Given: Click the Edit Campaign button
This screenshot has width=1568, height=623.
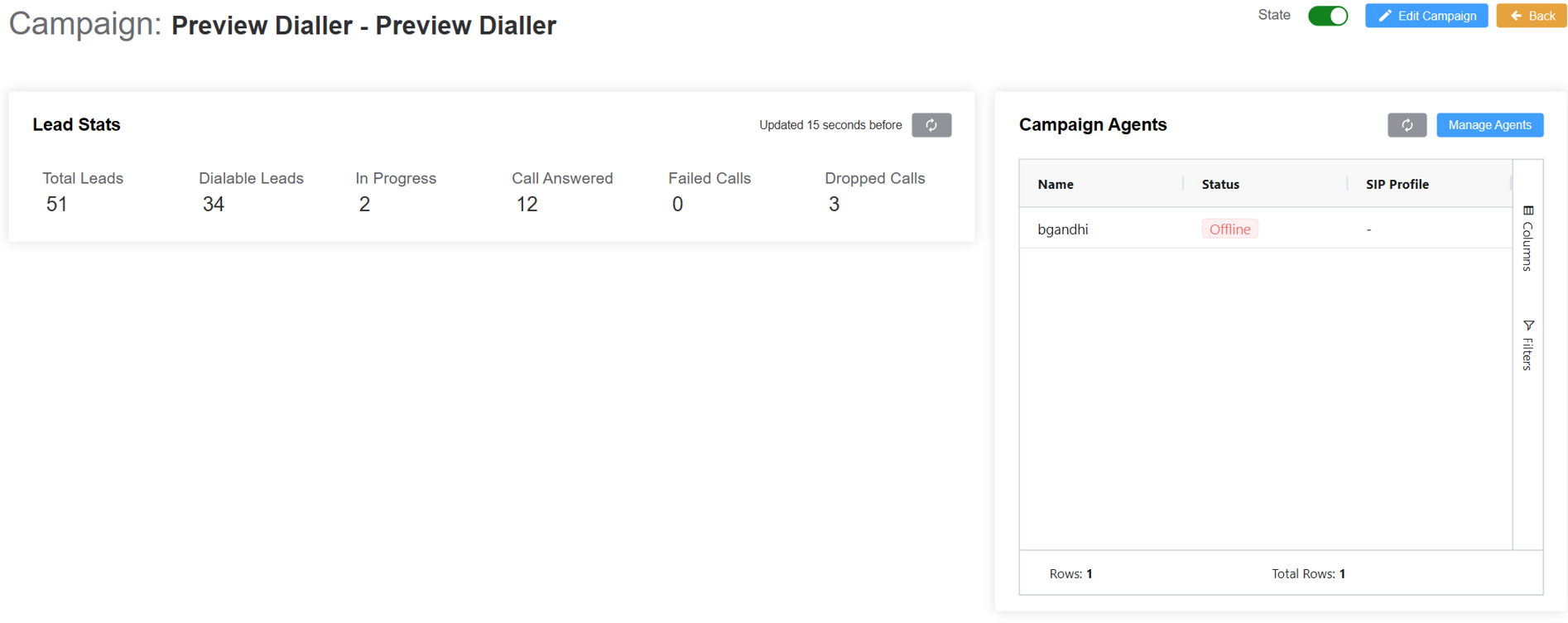Looking at the screenshot, I should coord(1426,16).
